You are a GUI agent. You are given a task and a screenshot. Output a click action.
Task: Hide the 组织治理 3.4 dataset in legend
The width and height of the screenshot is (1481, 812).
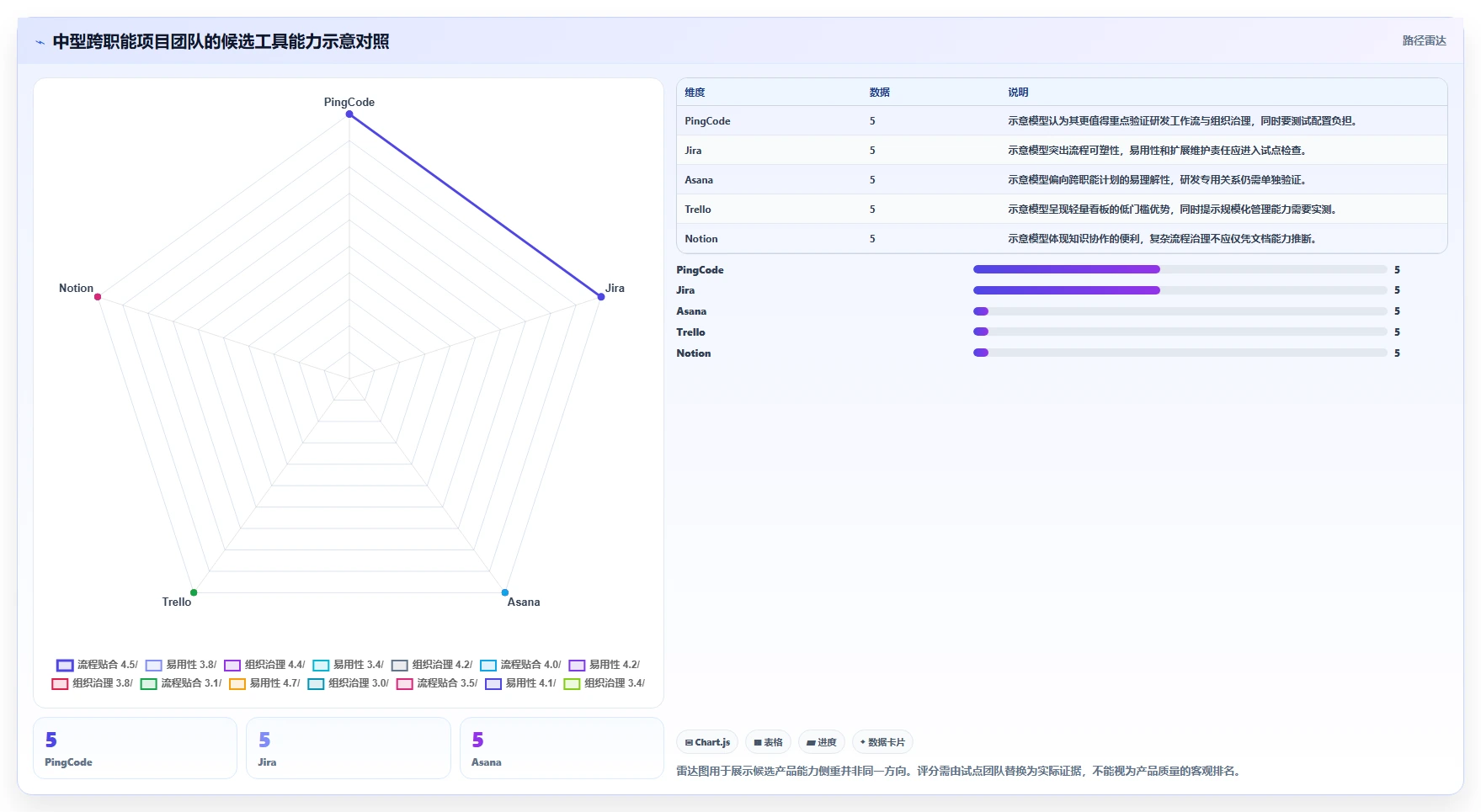click(605, 683)
